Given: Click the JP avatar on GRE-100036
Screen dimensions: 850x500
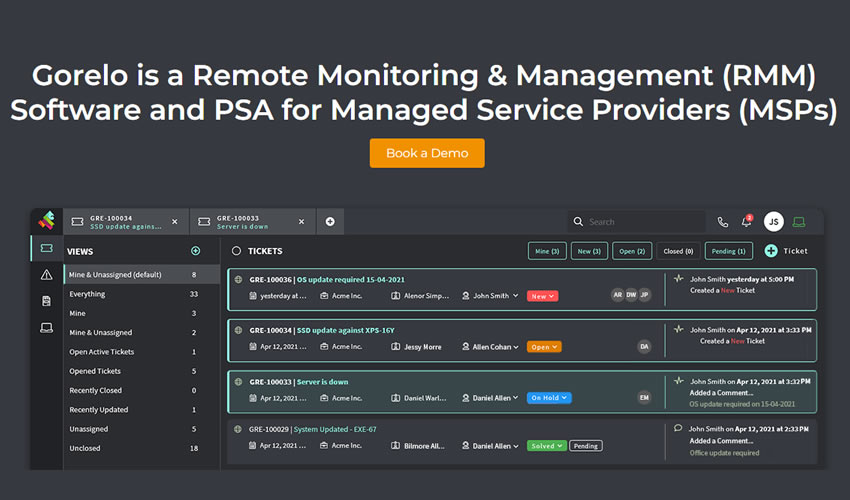Looking at the screenshot, I should coord(644,295).
